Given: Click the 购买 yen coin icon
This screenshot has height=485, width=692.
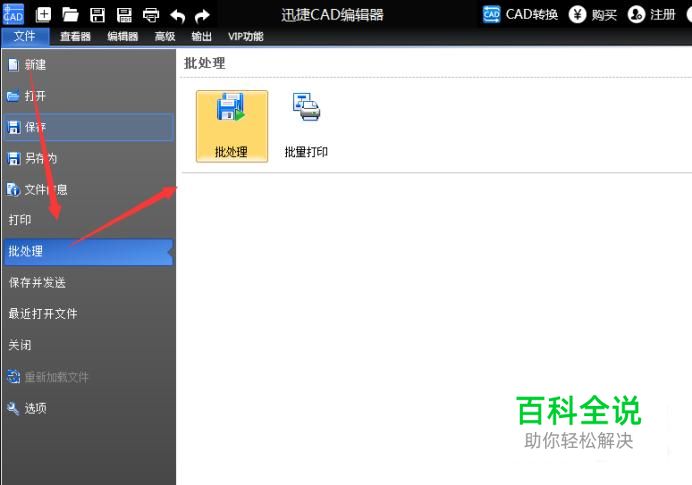Looking at the screenshot, I should [577, 14].
